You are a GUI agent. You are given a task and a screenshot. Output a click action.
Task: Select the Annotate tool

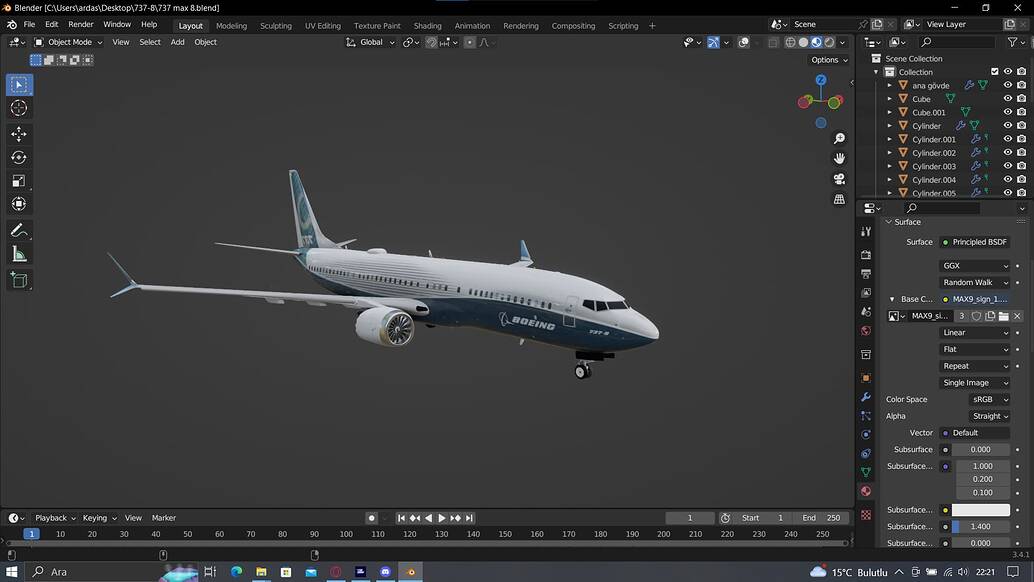[x=18, y=230]
